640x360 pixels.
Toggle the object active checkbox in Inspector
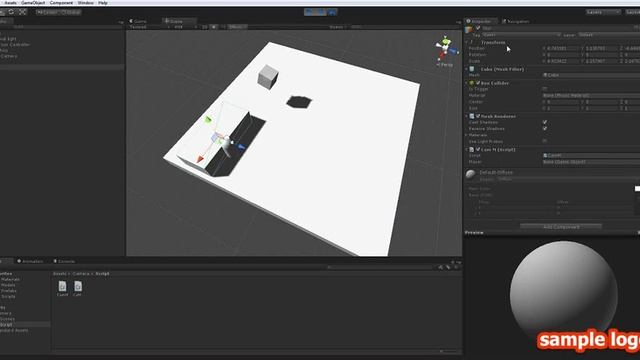(478, 28)
